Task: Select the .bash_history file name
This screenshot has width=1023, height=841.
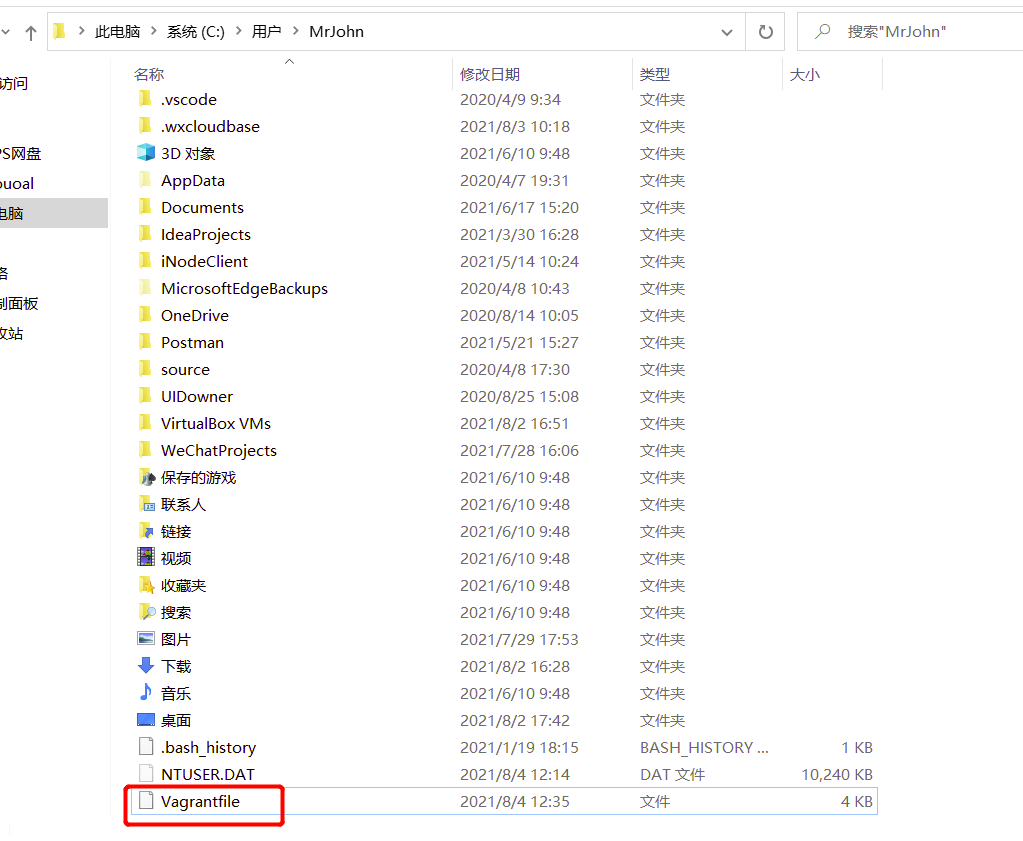Action: click(x=208, y=748)
